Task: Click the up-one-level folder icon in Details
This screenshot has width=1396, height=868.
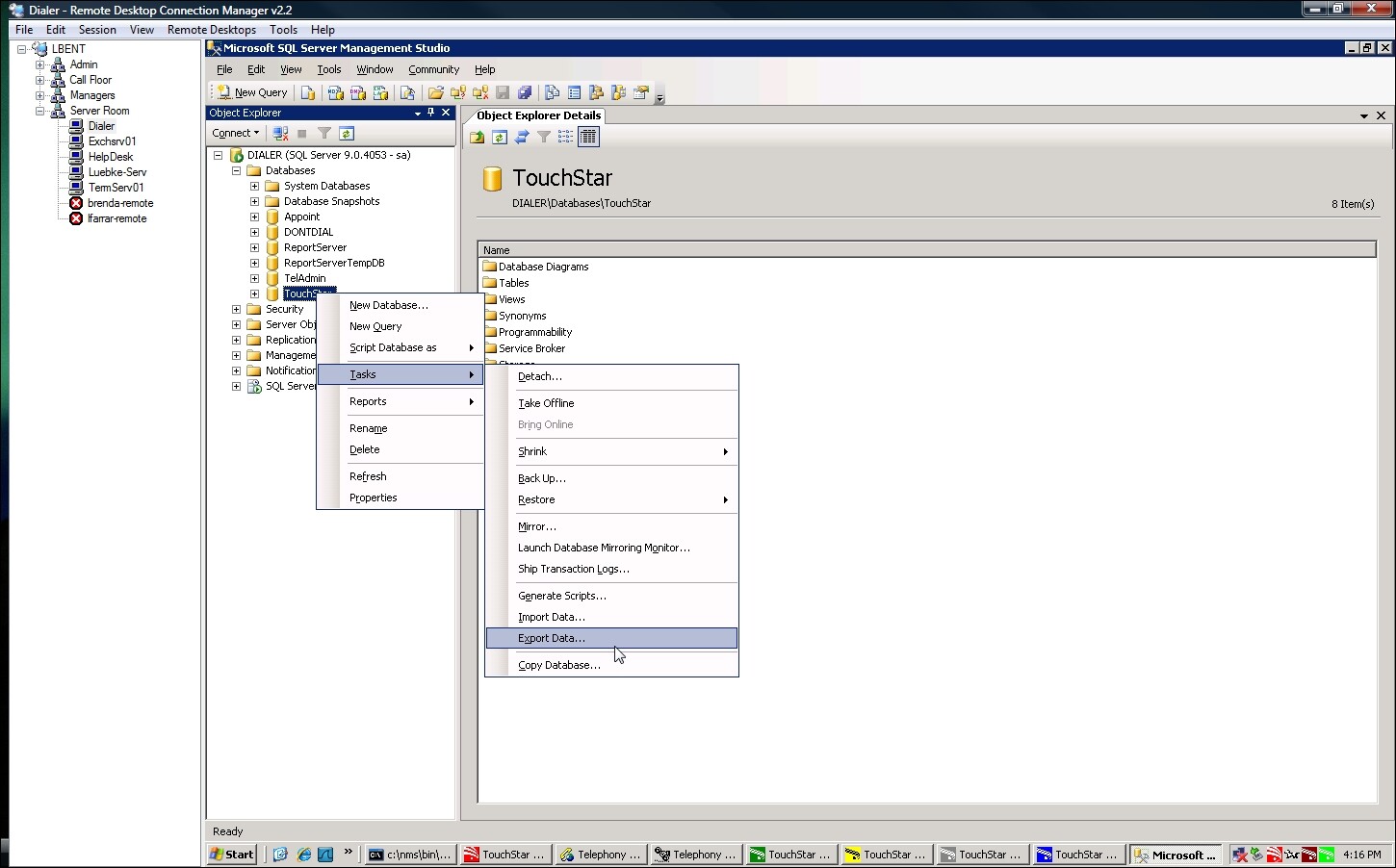Action: point(477,137)
